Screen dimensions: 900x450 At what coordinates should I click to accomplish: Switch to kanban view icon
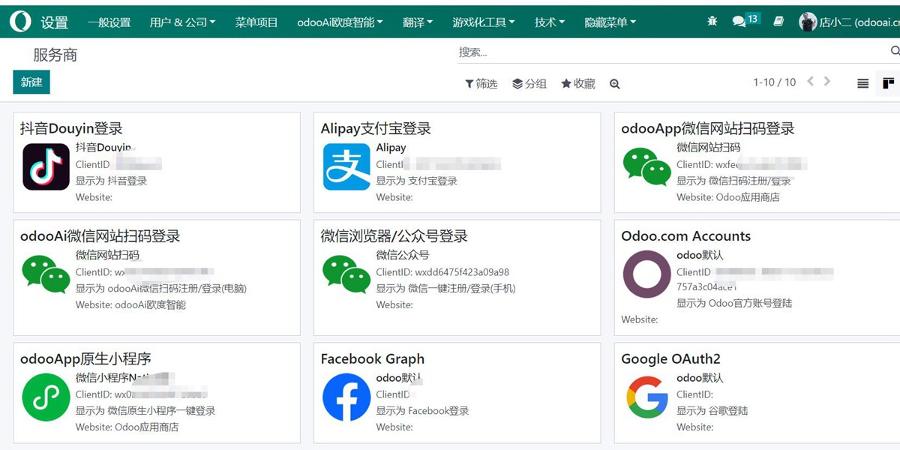(x=888, y=84)
